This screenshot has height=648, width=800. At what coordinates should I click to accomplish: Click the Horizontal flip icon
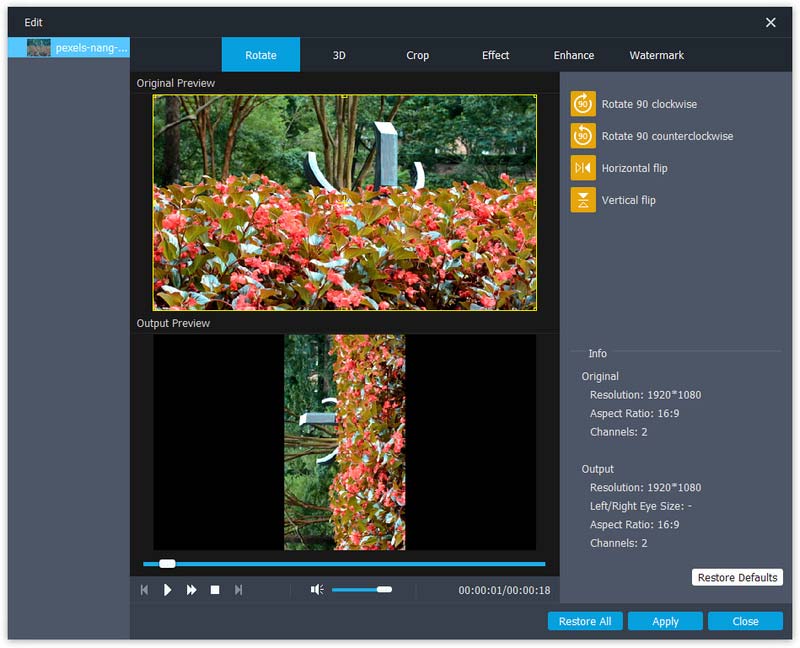(x=583, y=168)
